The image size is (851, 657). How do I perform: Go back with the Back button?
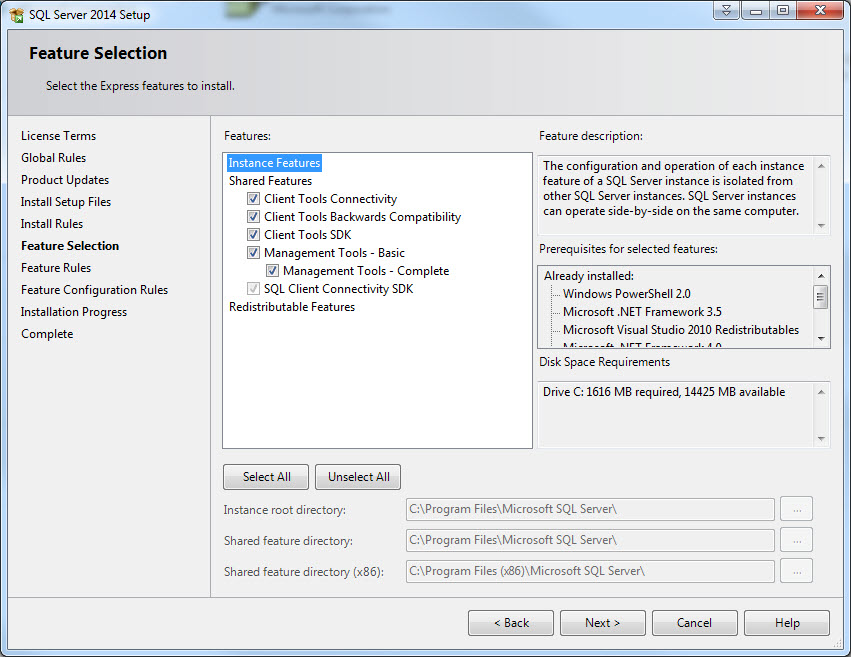point(511,623)
